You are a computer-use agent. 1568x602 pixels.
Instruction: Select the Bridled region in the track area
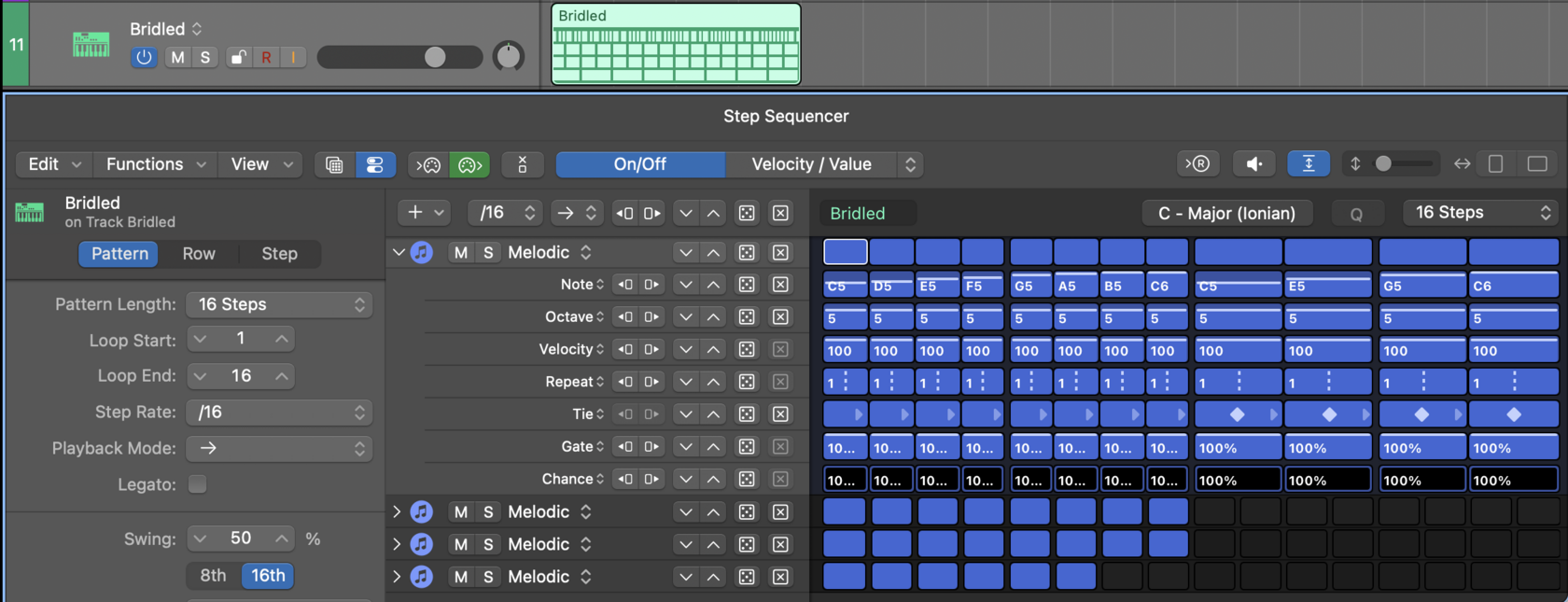(x=676, y=44)
